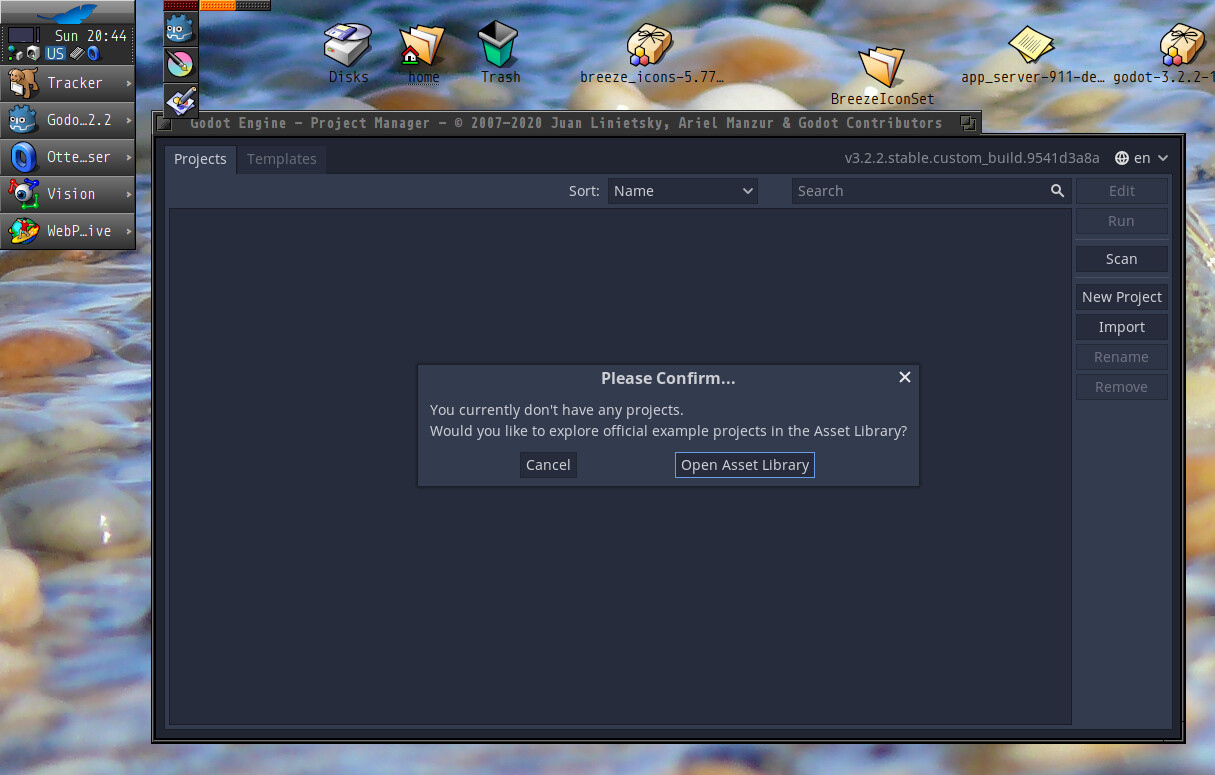1215x775 pixels.
Task: Click the blue Otter ring tray icon
Action: [x=94, y=53]
